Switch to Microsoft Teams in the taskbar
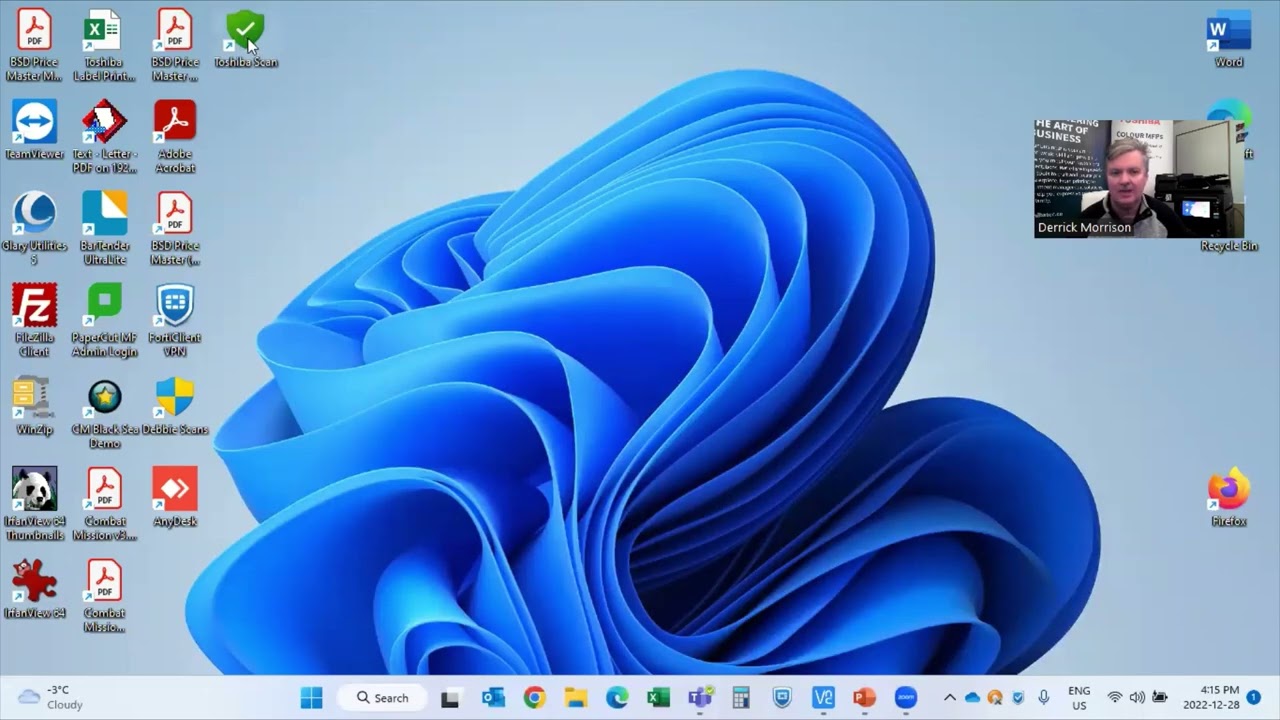The height and width of the screenshot is (720, 1280). 699,697
